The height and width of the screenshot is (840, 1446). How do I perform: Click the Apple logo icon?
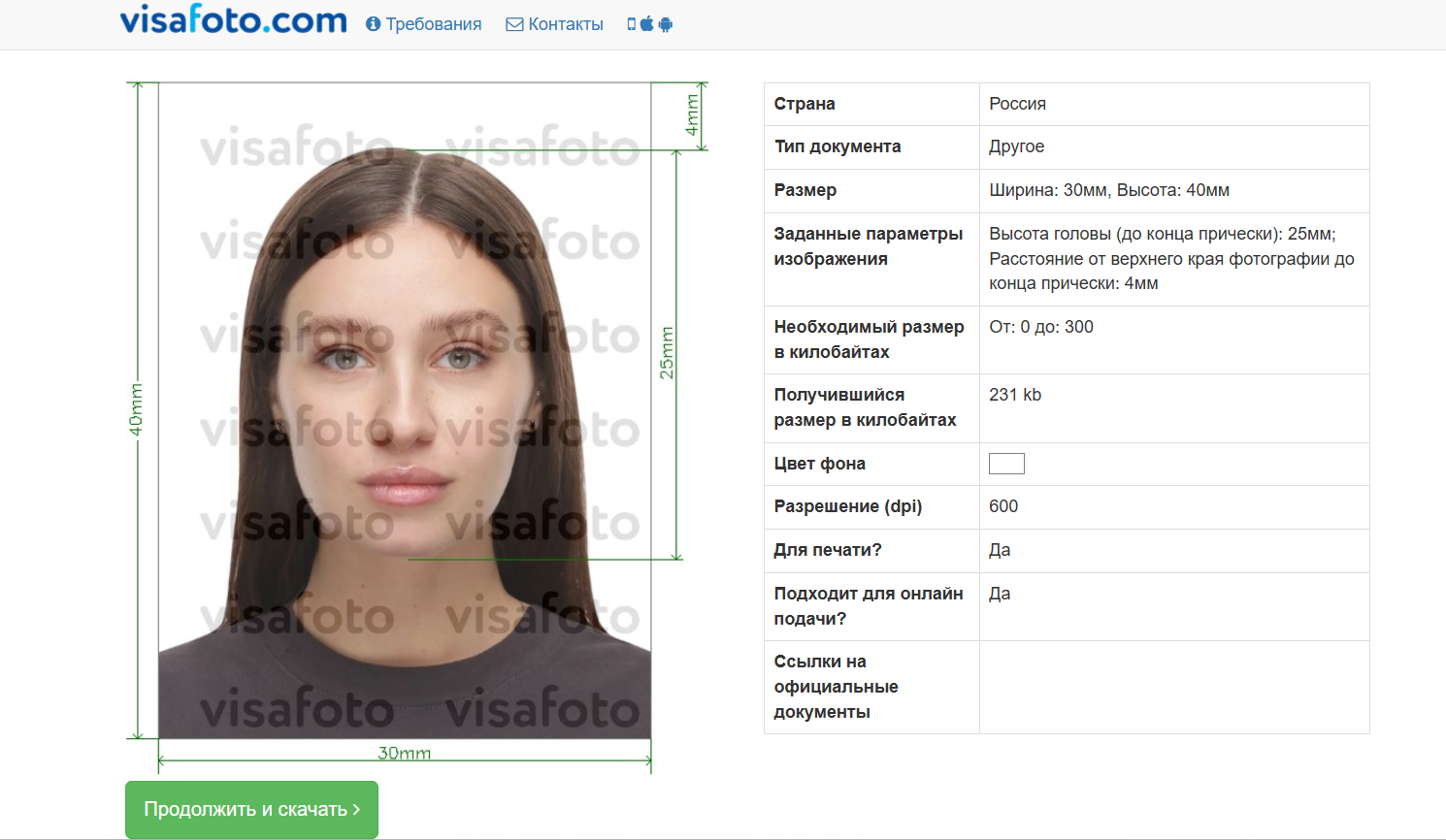click(646, 24)
